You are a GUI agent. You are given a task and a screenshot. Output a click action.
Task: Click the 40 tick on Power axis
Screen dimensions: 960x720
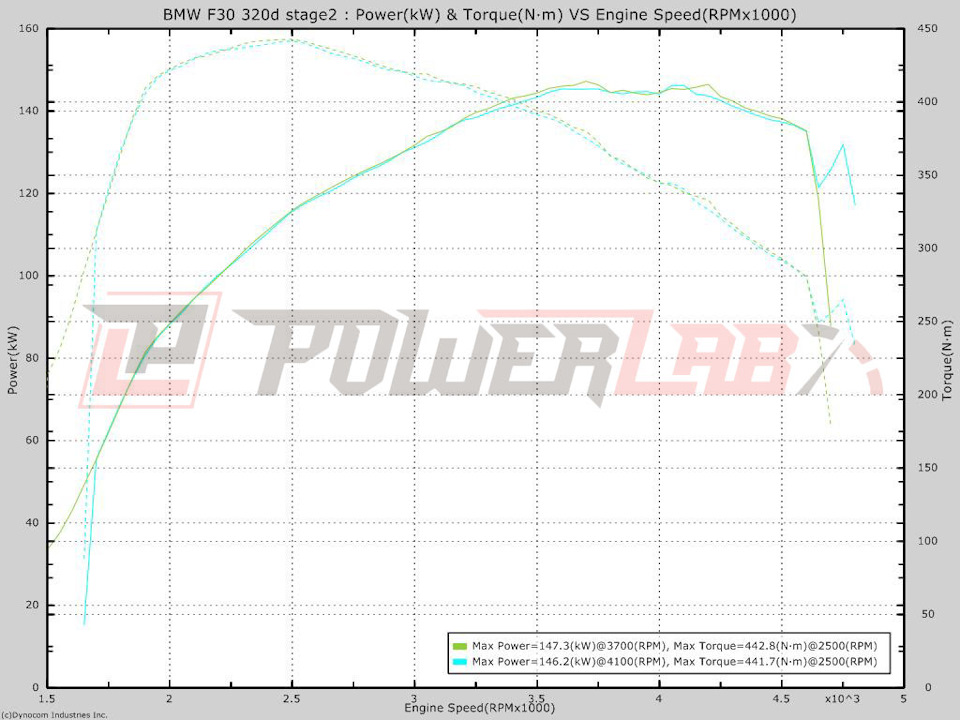(x=31, y=523)
